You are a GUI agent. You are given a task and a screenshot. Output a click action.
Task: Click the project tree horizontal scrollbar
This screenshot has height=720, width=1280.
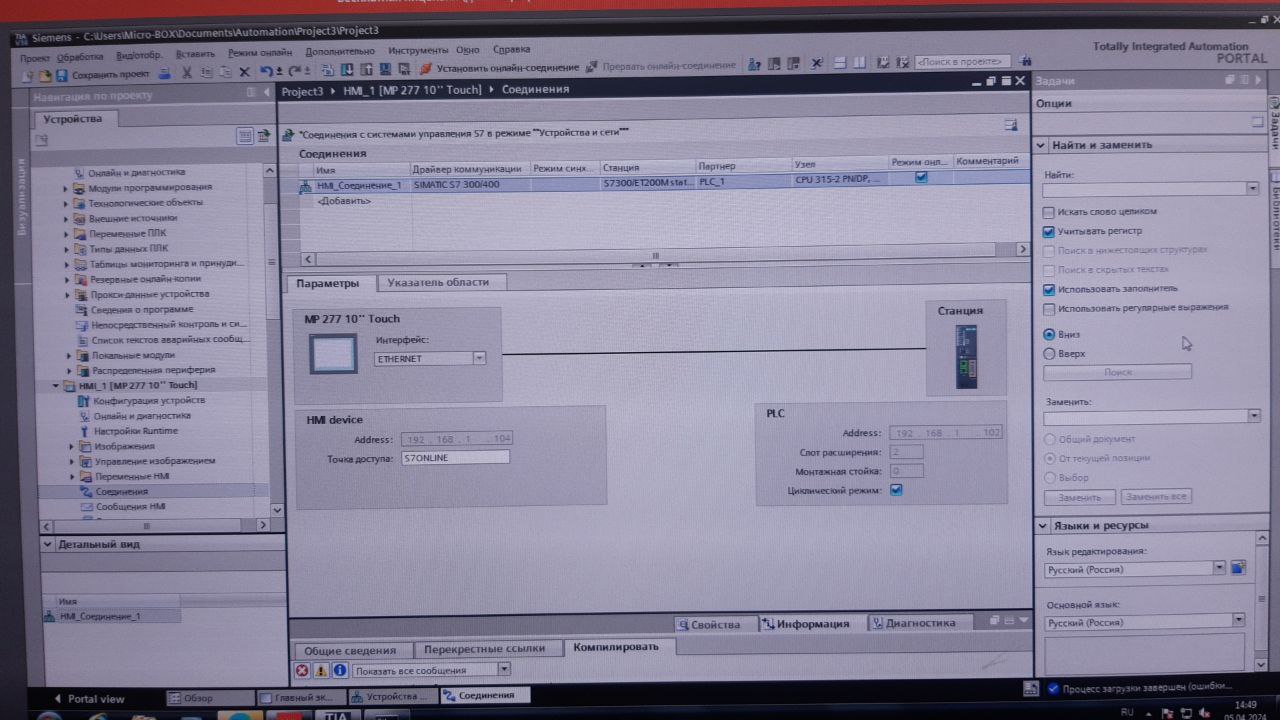tap(155, 525)
